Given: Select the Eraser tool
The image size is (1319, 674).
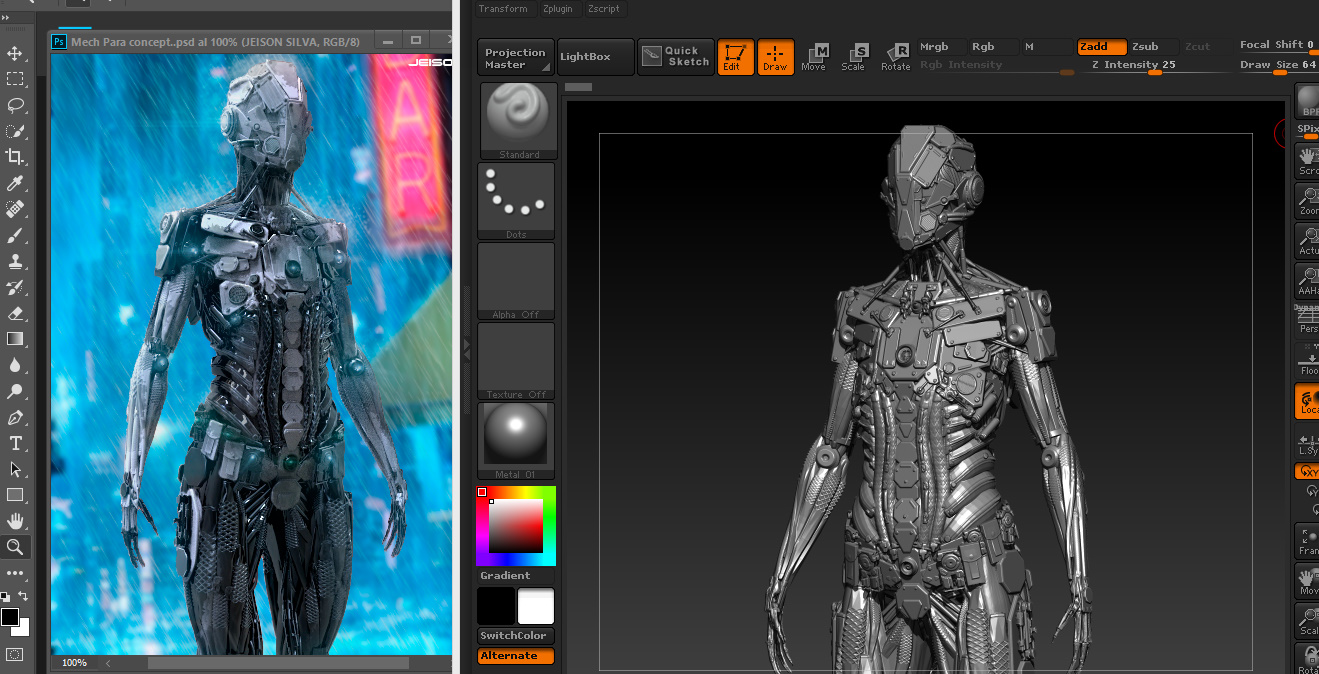Looking at the screenshot, I should [x=15, y=313].
